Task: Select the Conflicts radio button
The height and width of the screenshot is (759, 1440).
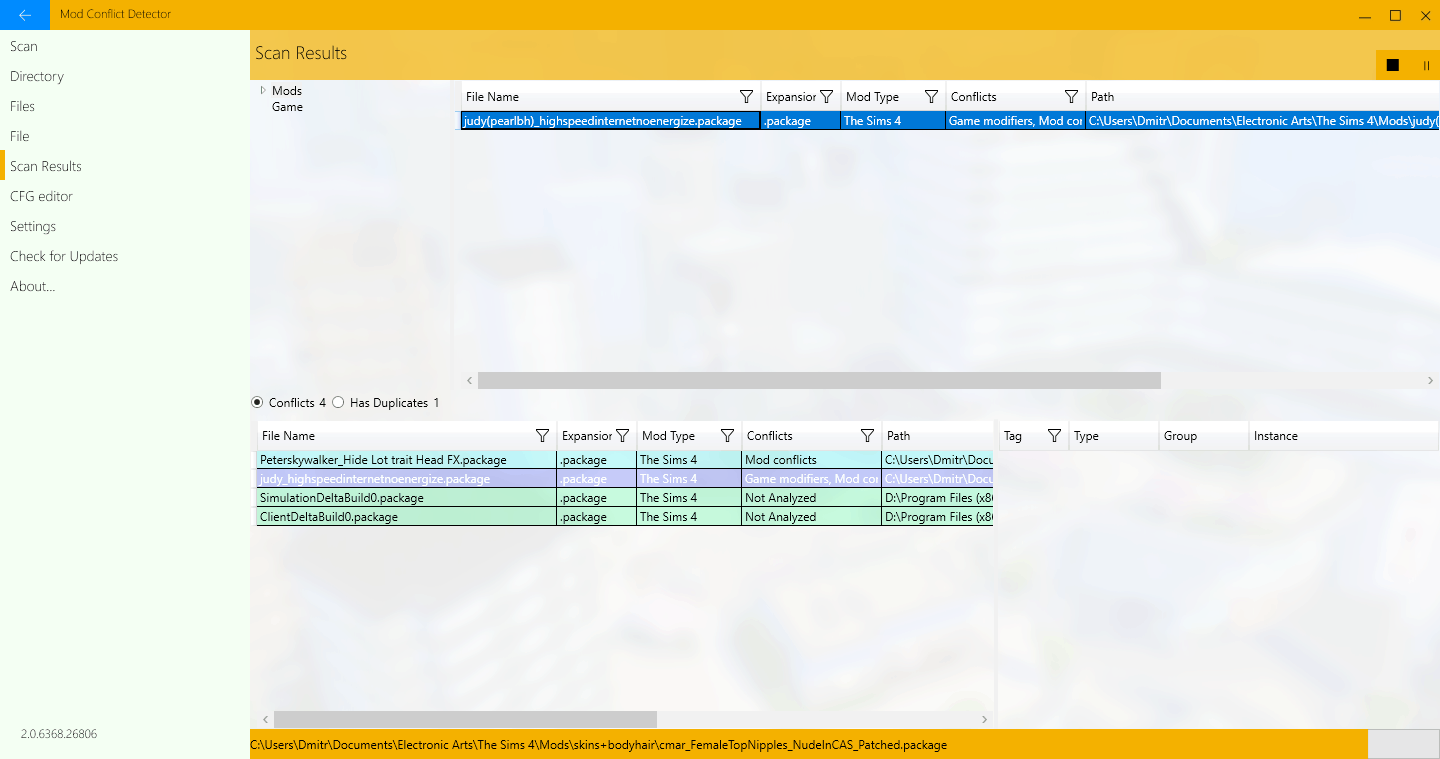Action: coord(257,403)
